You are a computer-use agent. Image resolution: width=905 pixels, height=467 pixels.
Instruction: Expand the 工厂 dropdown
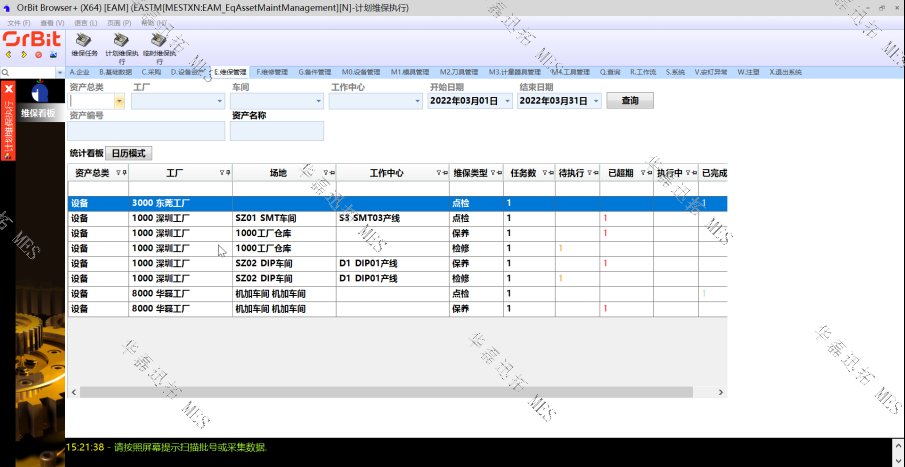220,101
